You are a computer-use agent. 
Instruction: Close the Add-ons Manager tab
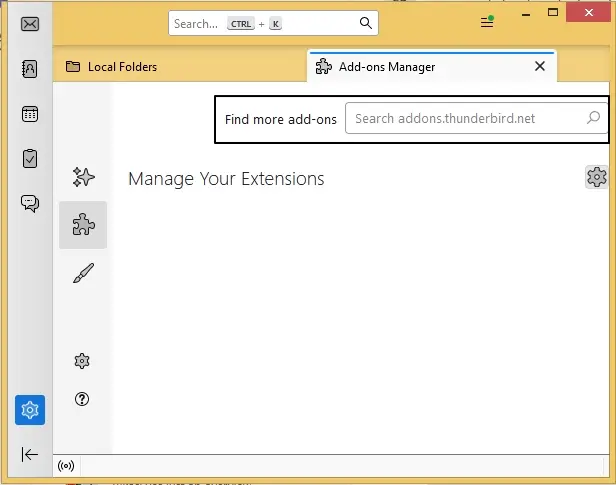coord(540,66)
